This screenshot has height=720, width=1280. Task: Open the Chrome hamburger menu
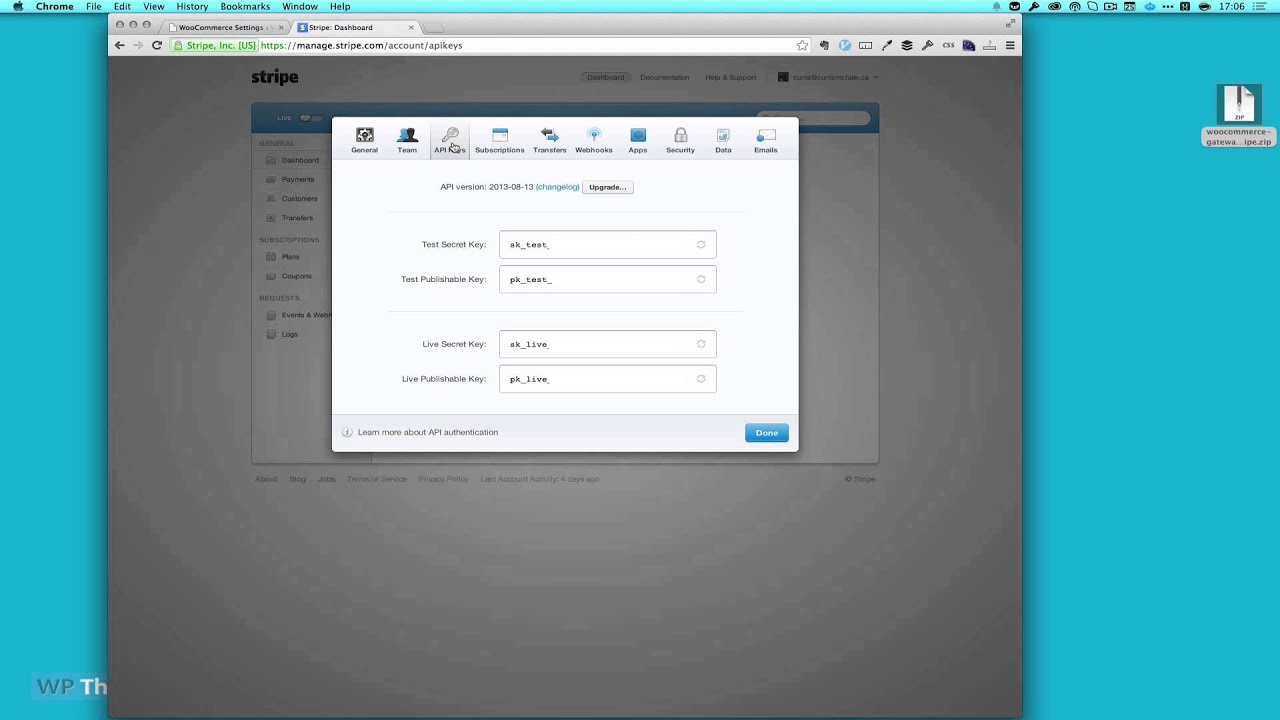(1010, 45)
